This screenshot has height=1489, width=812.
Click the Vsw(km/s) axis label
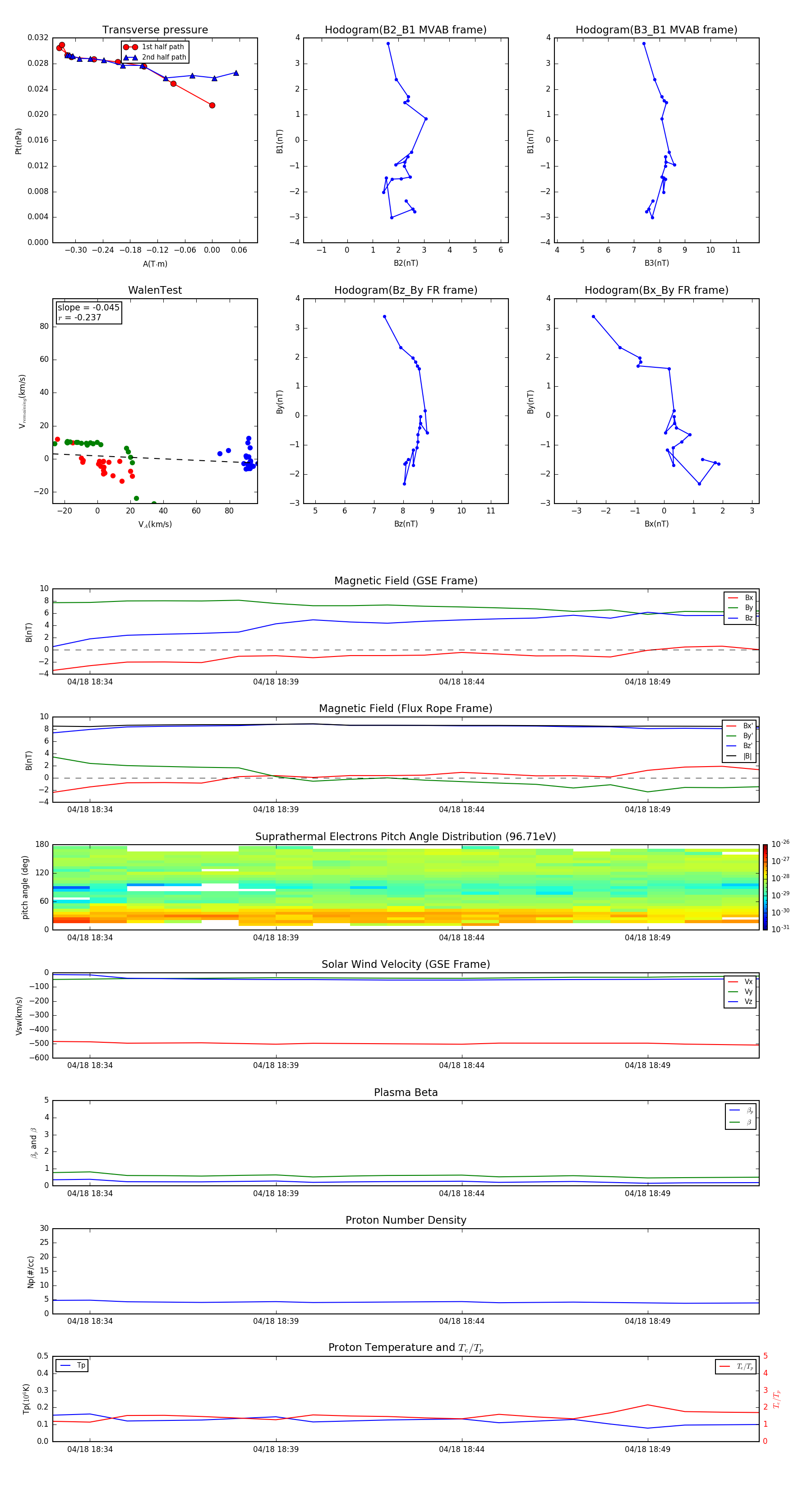point(18,1016)
